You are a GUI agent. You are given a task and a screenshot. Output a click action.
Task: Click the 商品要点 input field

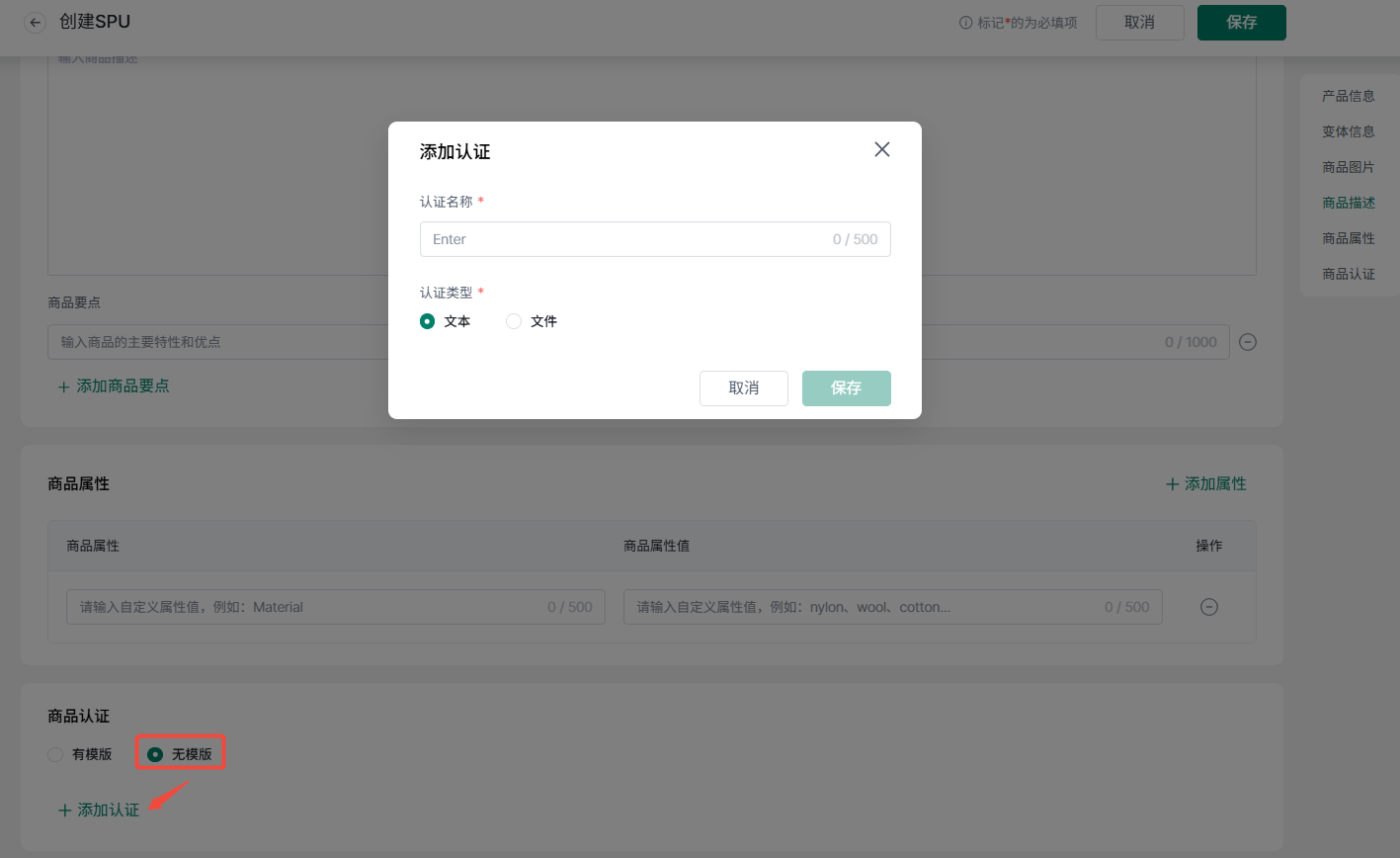click(638, 342)
